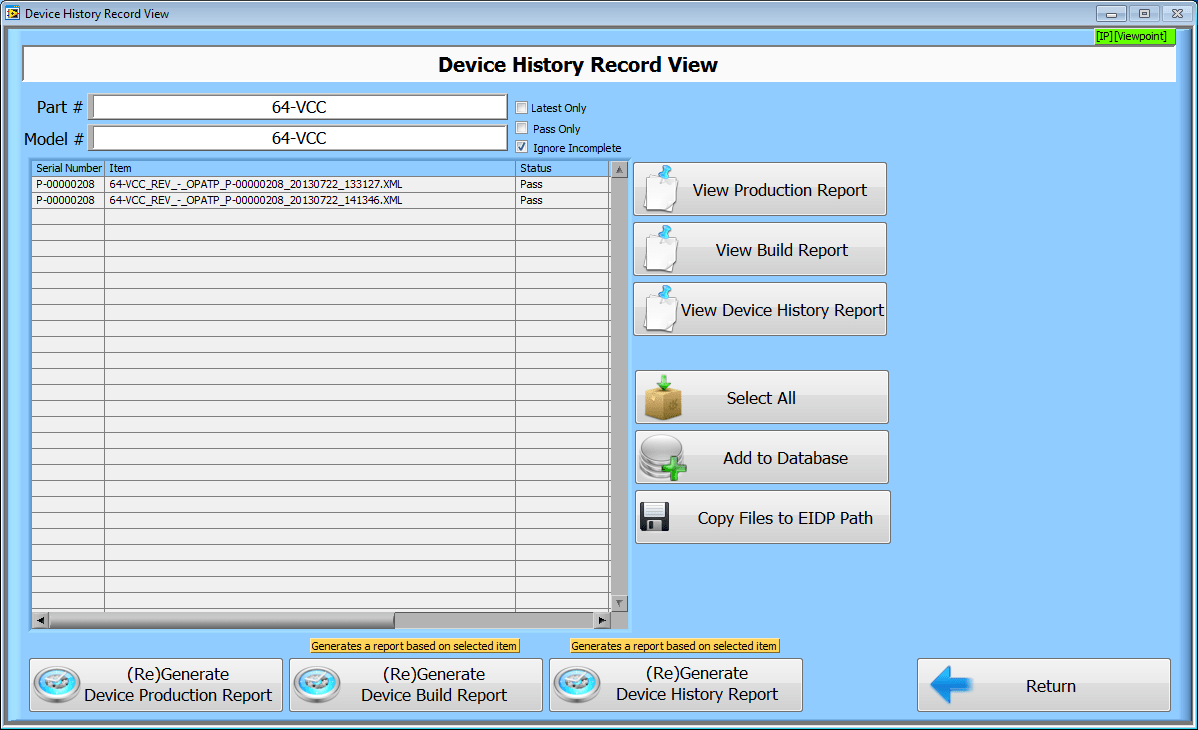Click the down arrow of the vertical scrollbar
Image resolution: width=1198 pixels, height=730 pixels.
pos(618,603)
